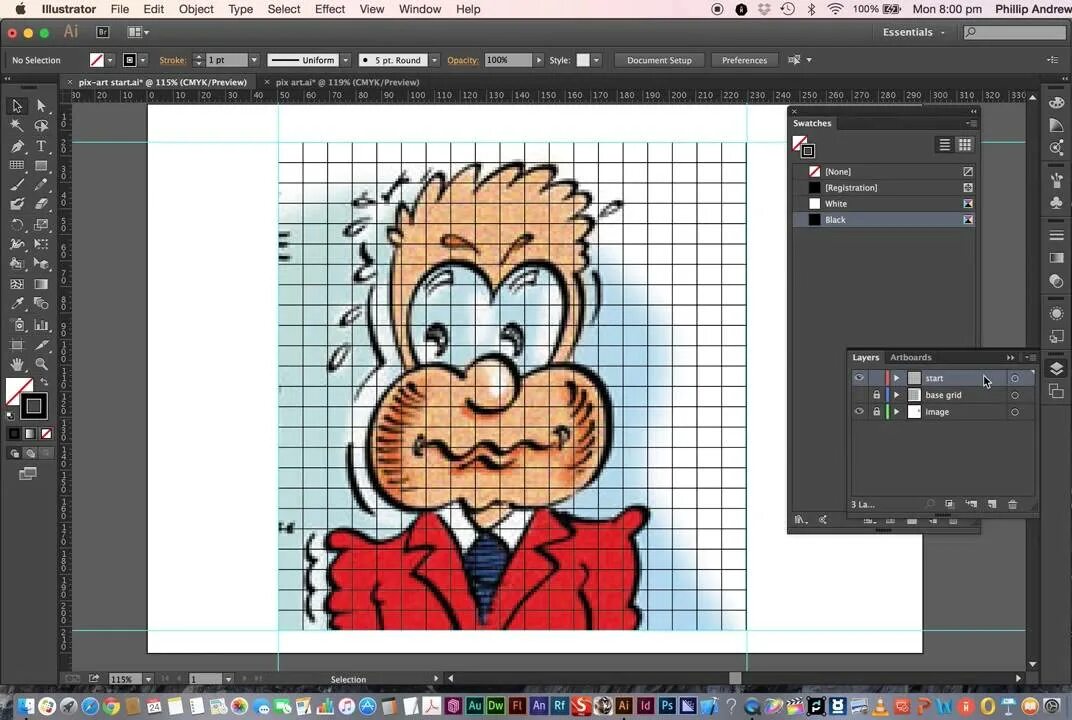Select the Perspective Grid tool
Image resolution: width=1072 pixels, height=720 pixels.
pos(42,264)
